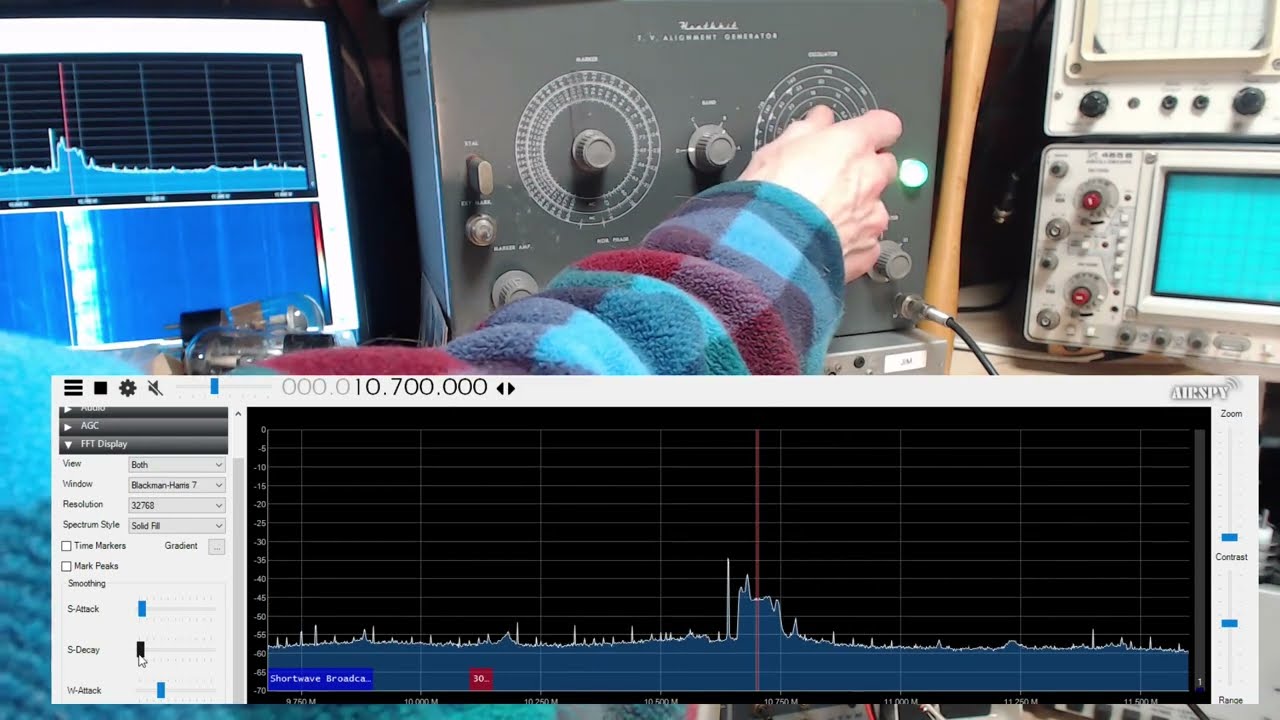Click the Shortwave Broadca.. band label

[320, 678]
